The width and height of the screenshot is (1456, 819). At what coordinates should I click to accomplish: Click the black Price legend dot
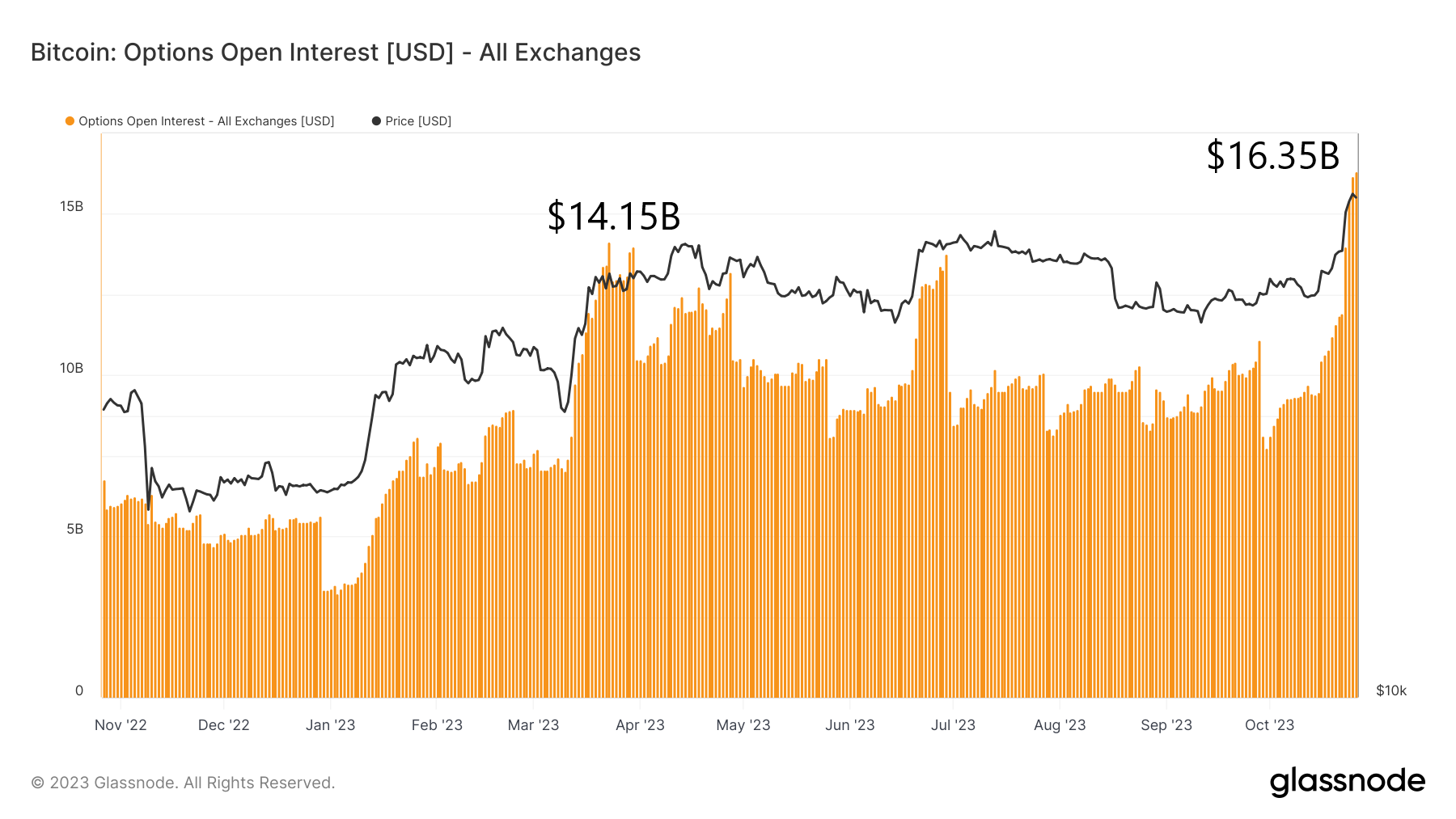tap(376, 121)
